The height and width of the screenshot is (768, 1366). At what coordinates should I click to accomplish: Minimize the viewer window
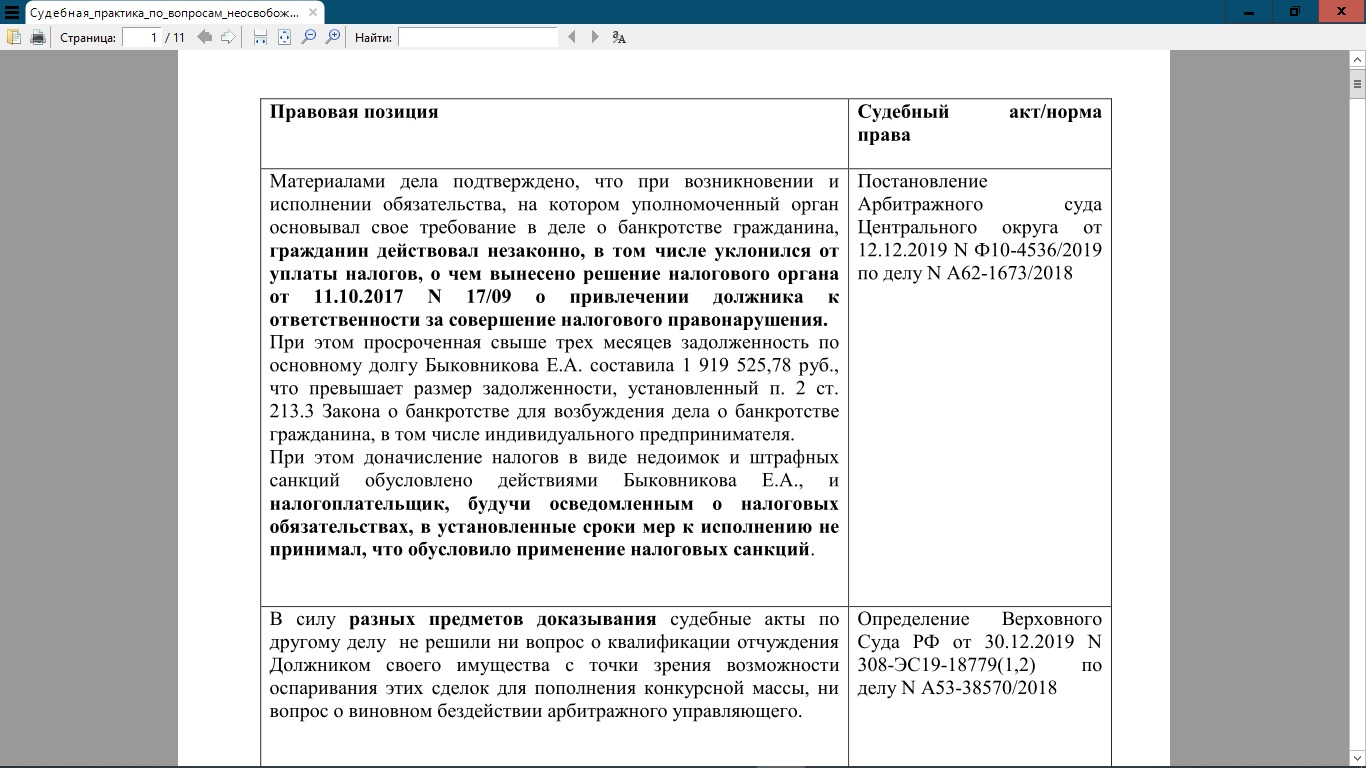pos(1250,11)
